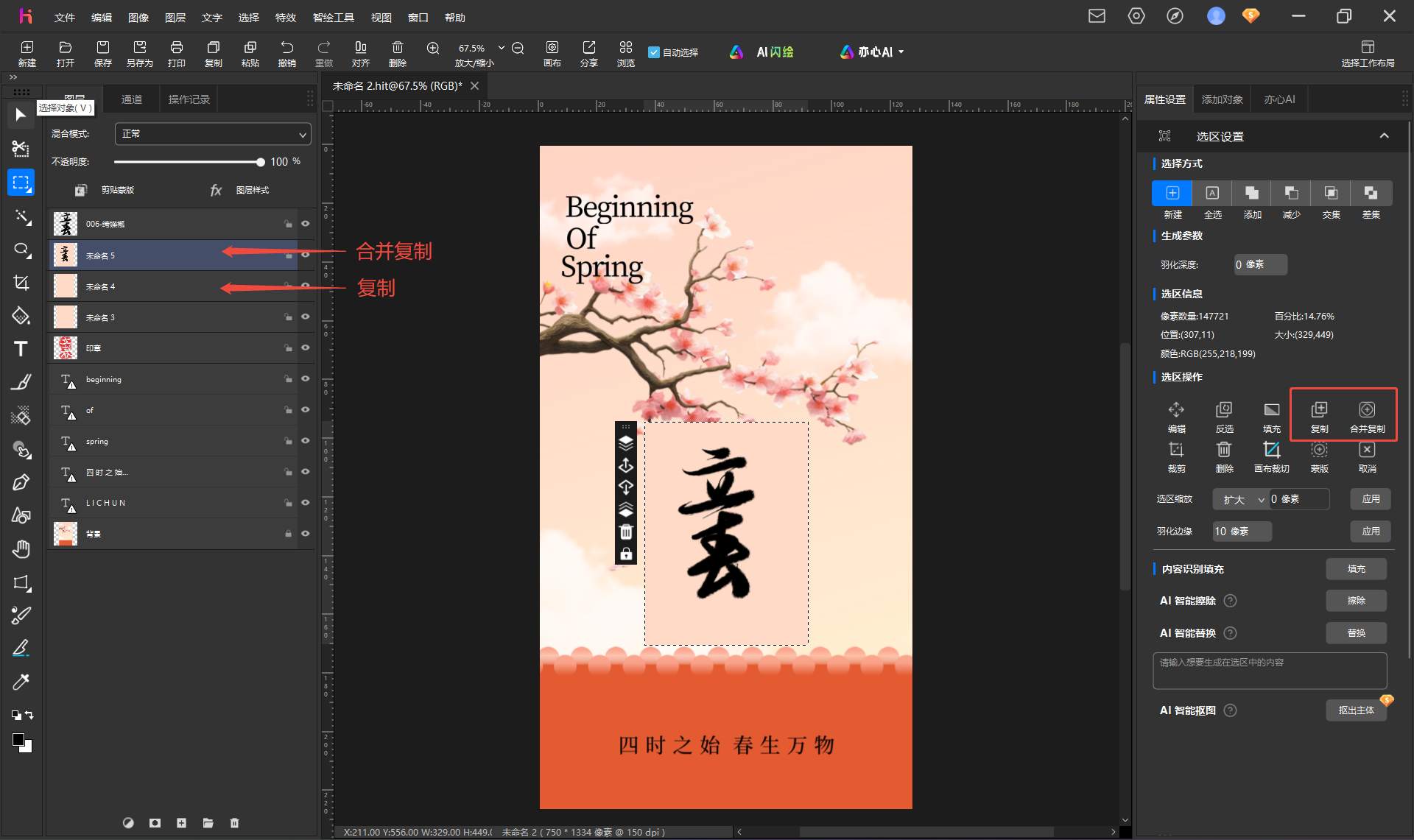Click the new layer icon below layers

click(181, 823)
